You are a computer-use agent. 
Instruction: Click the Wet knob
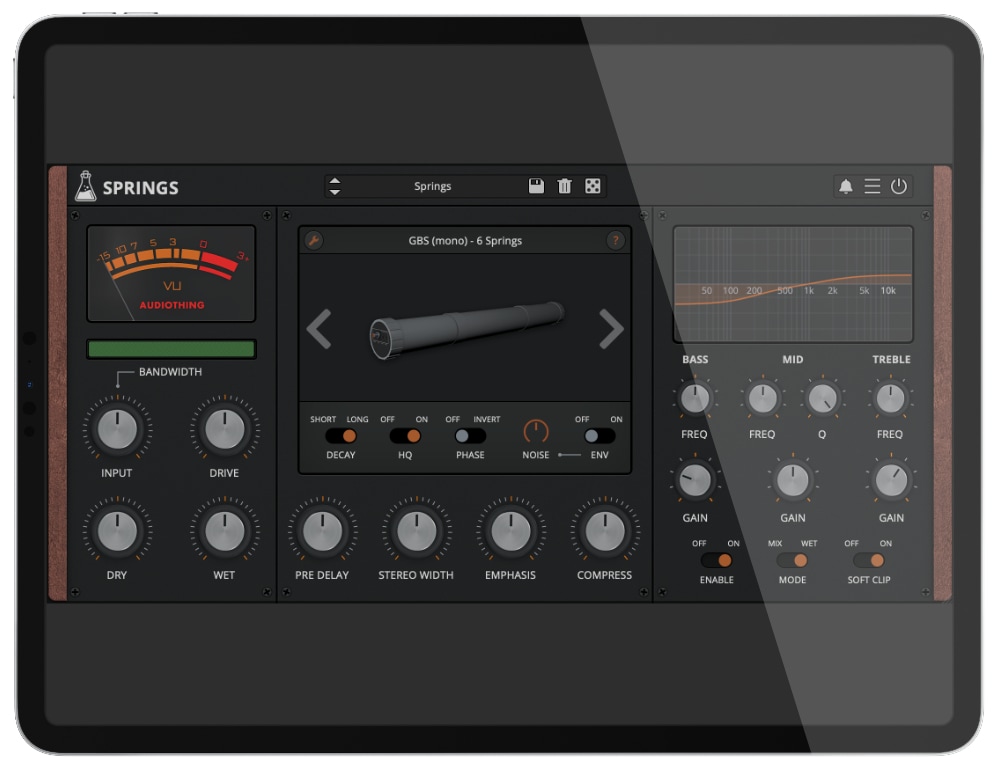tap(224, 531)
